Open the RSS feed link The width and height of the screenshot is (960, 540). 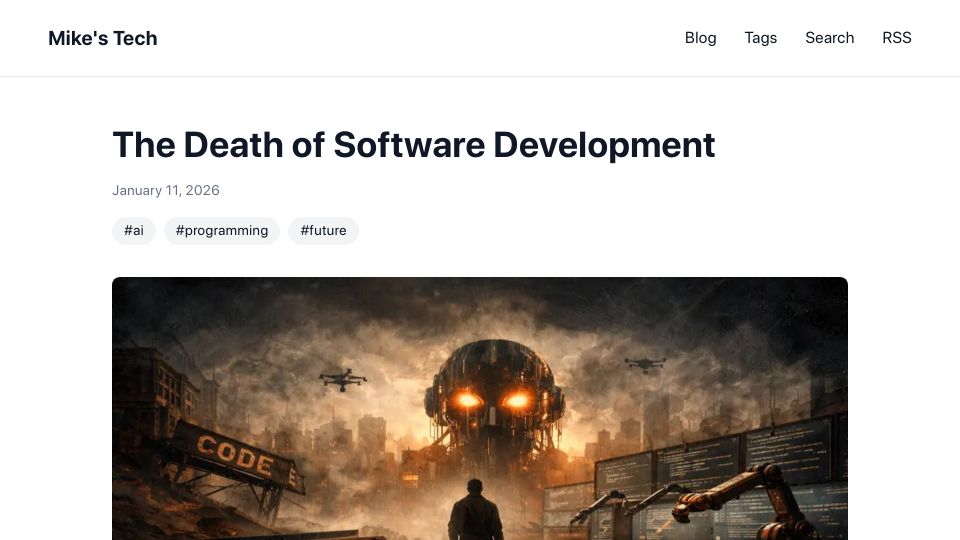[x=897, y=38]
